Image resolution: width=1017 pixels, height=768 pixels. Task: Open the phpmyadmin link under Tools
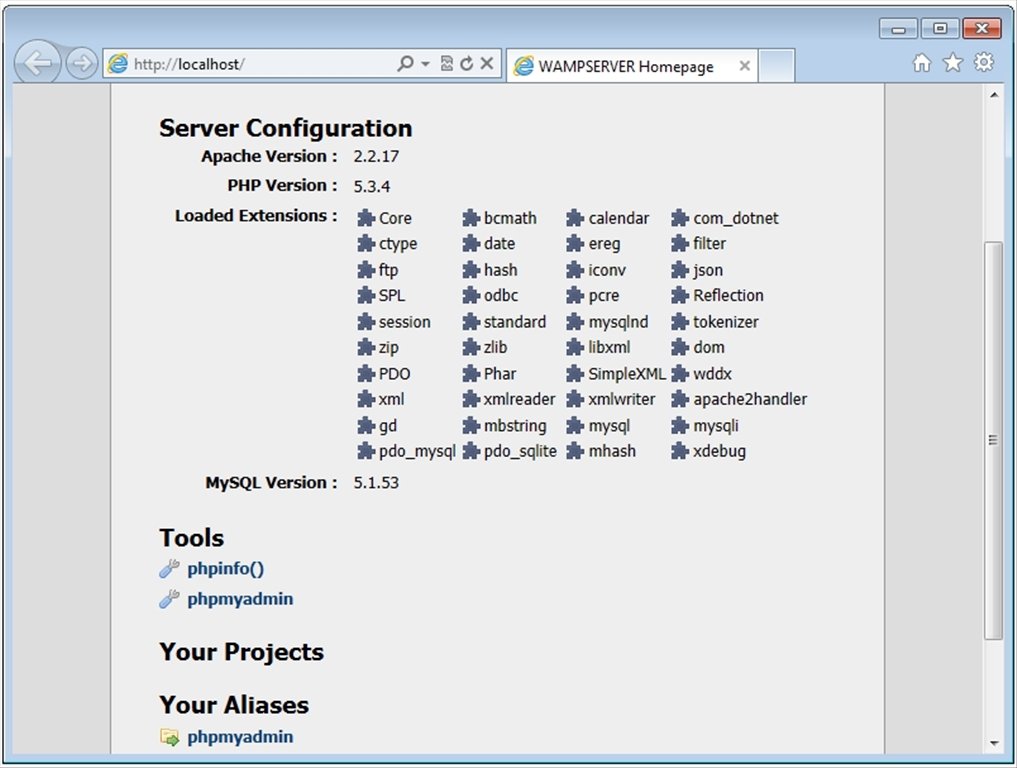tap(240, 599)
